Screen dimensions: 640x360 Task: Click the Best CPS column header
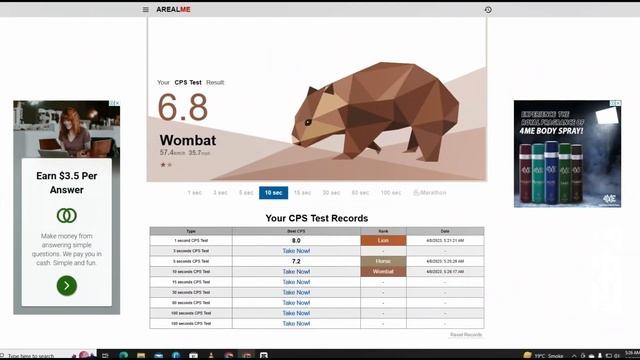[x=296, y=231]
